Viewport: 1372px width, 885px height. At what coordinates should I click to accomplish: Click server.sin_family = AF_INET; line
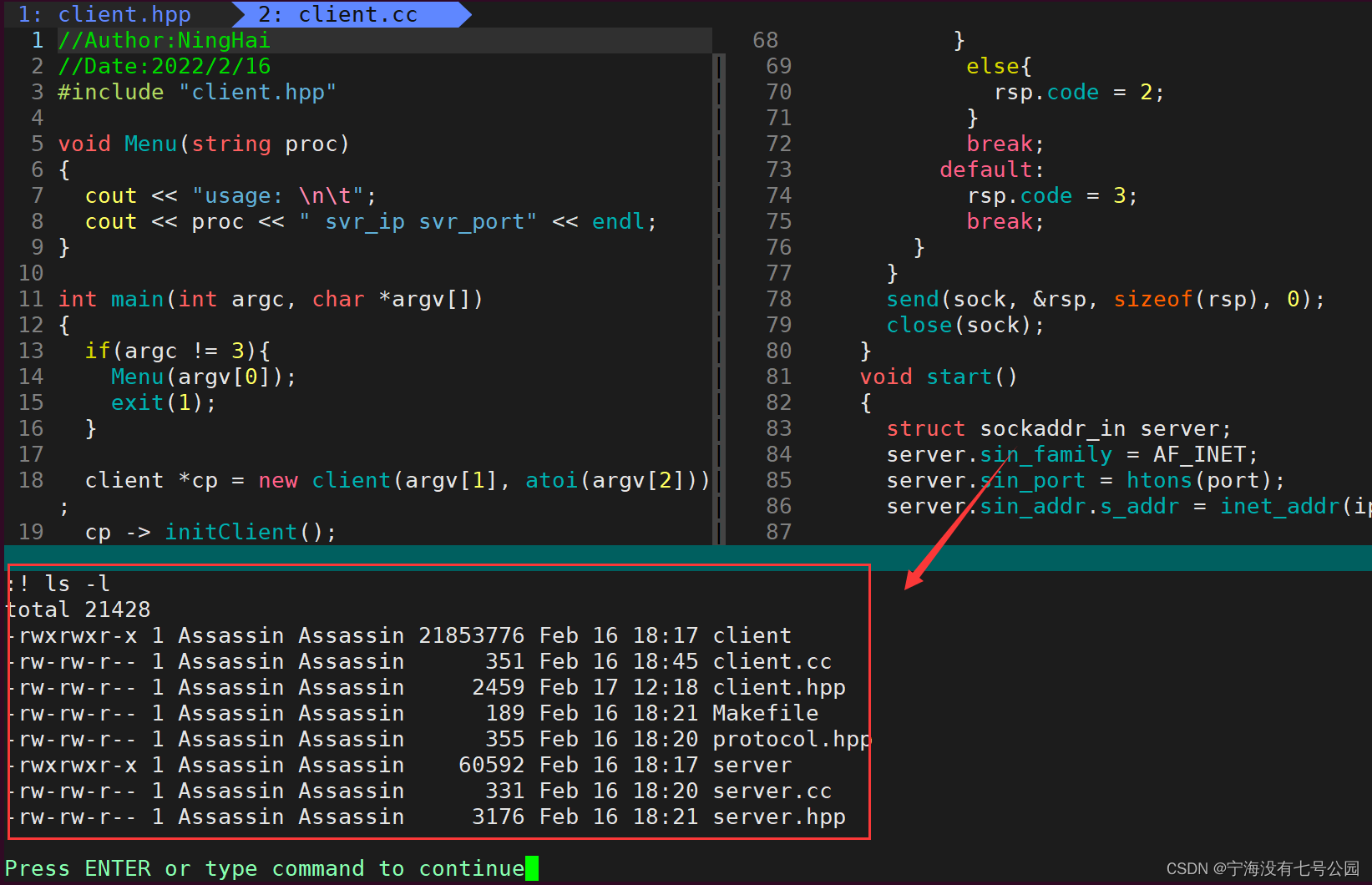1072,454
